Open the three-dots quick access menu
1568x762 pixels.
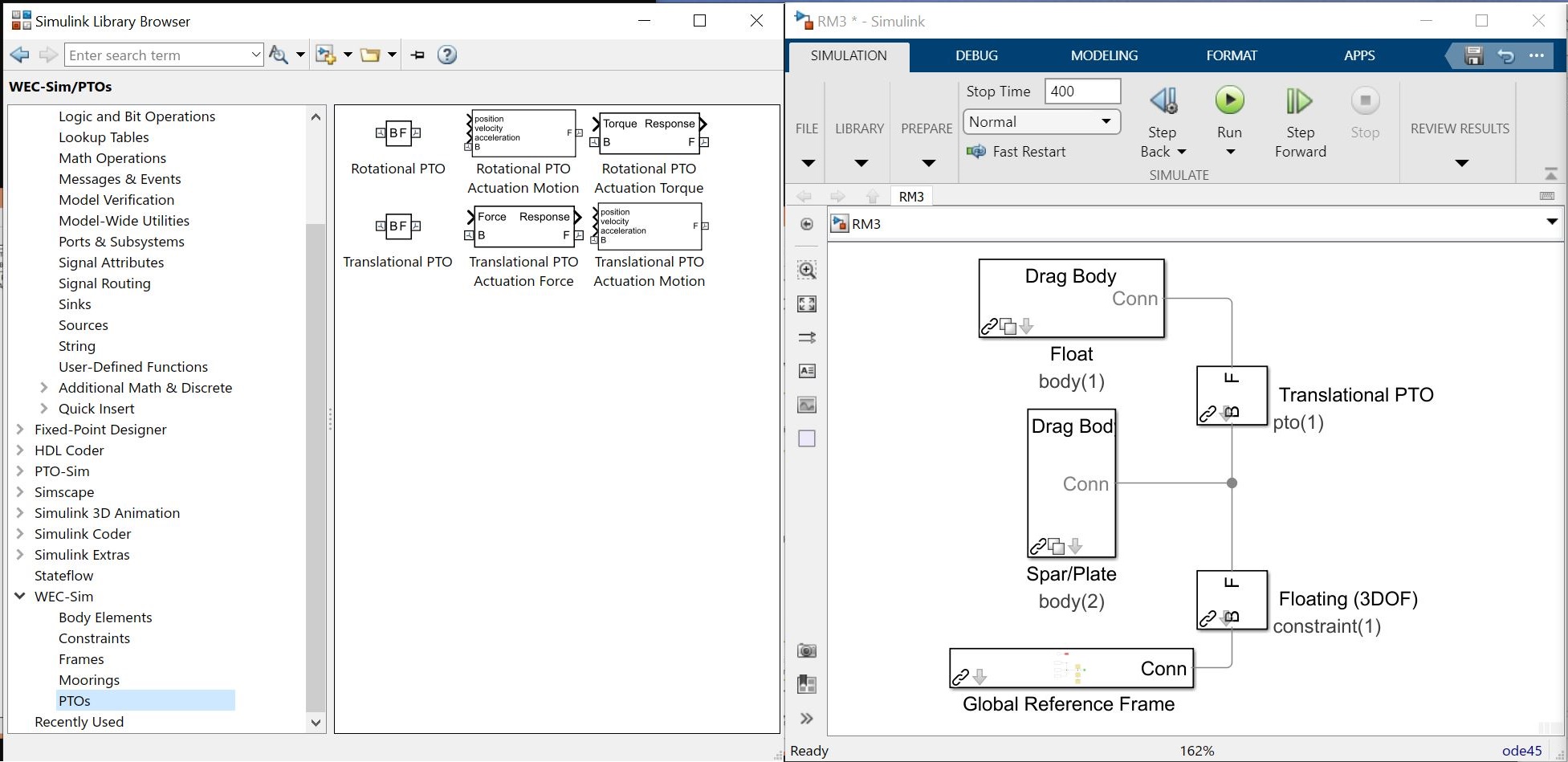point(1537,55)
